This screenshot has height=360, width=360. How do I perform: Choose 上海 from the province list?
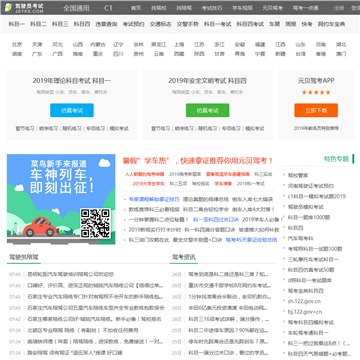pyautogui.click(x=179, y=44)
